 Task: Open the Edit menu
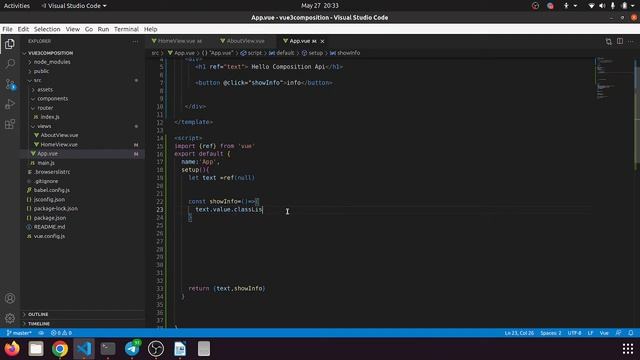23,29
